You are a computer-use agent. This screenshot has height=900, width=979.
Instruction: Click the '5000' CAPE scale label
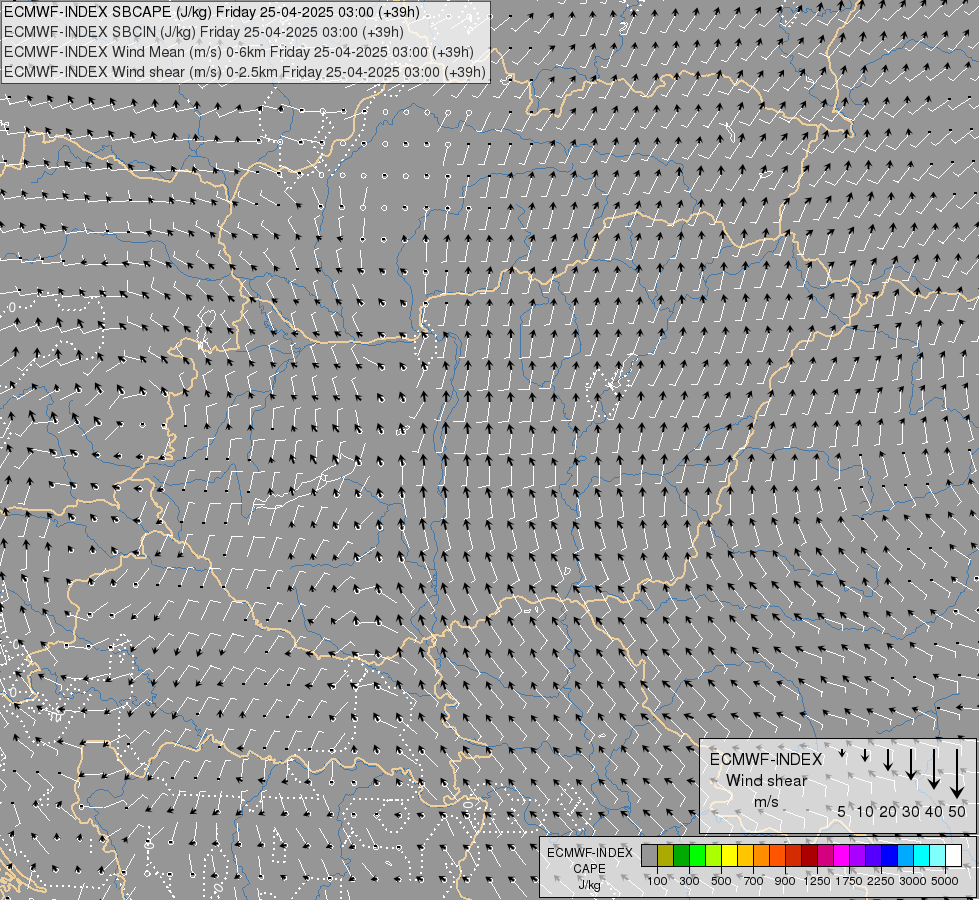(x=945, y=881)
